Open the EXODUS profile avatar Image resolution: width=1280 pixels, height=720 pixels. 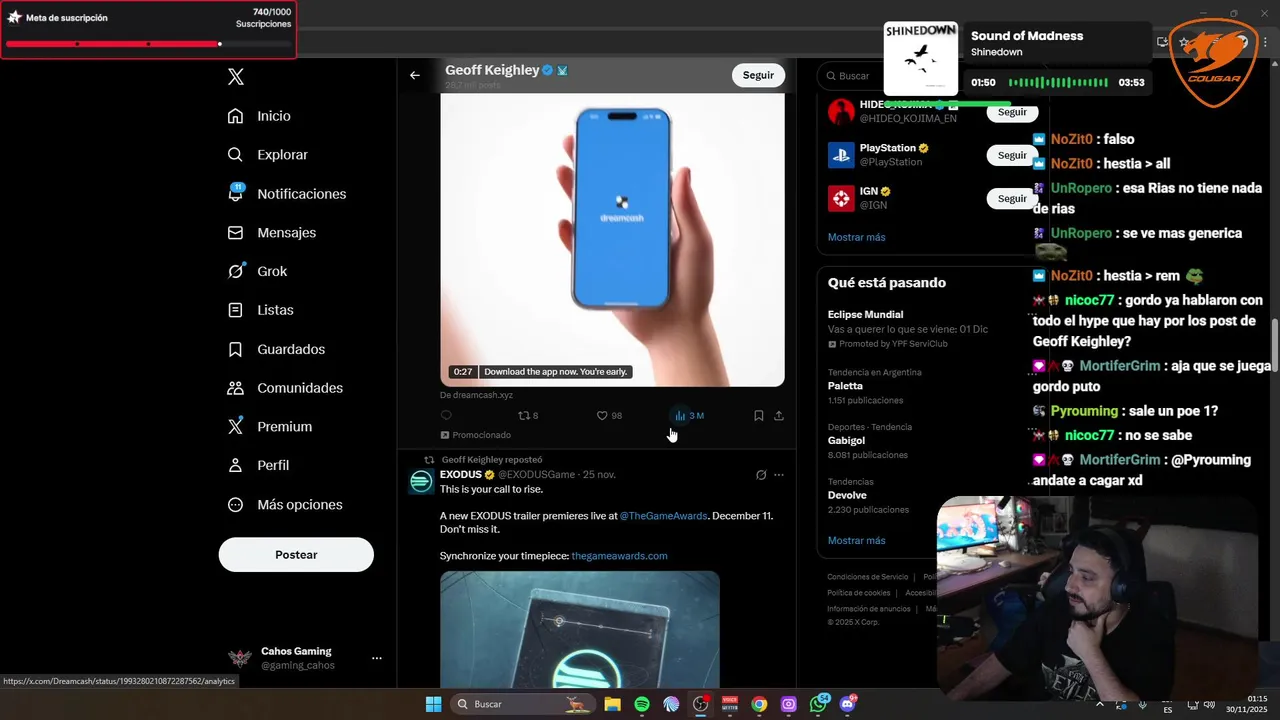point(422,482)
